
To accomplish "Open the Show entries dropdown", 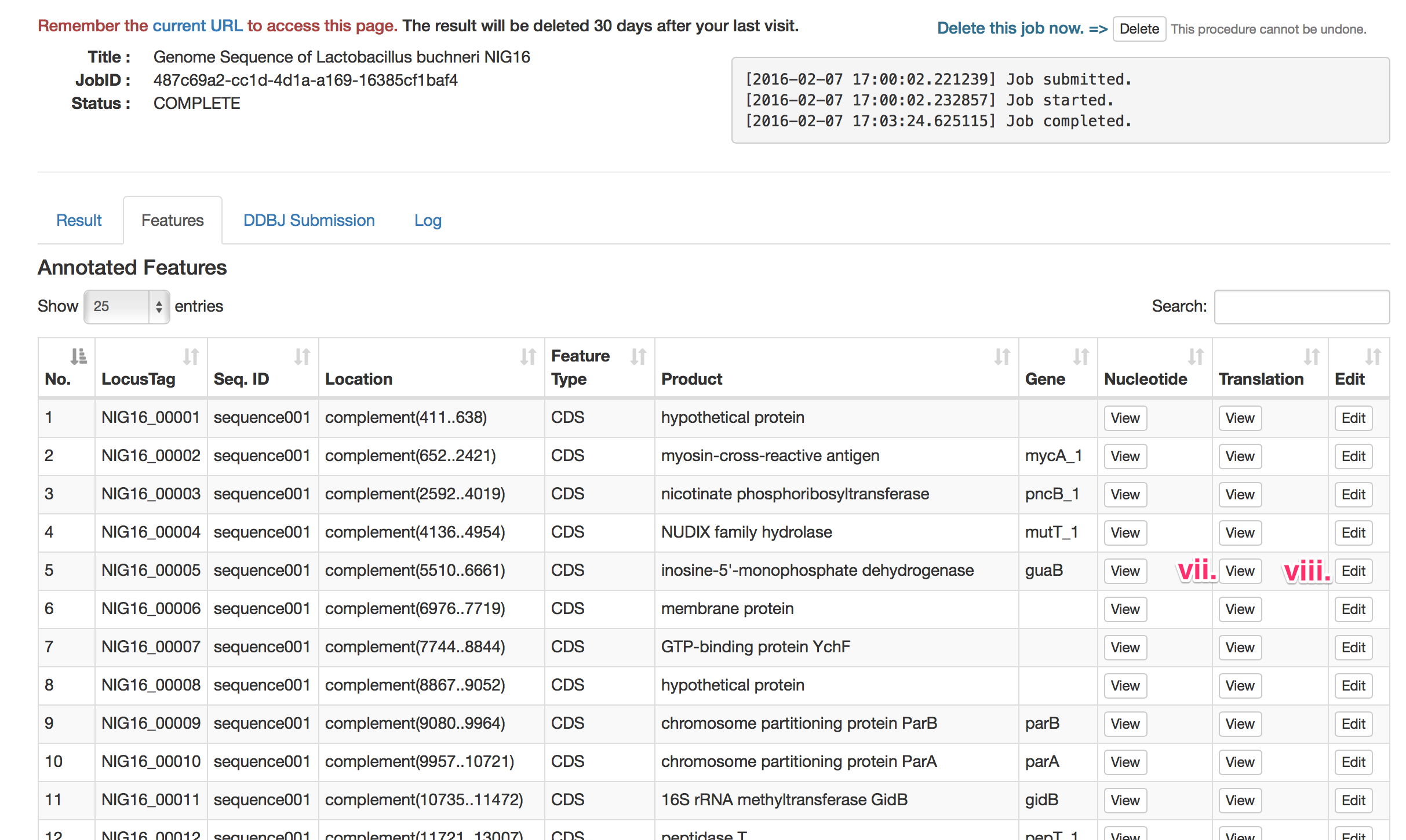I will click(126, 306).
